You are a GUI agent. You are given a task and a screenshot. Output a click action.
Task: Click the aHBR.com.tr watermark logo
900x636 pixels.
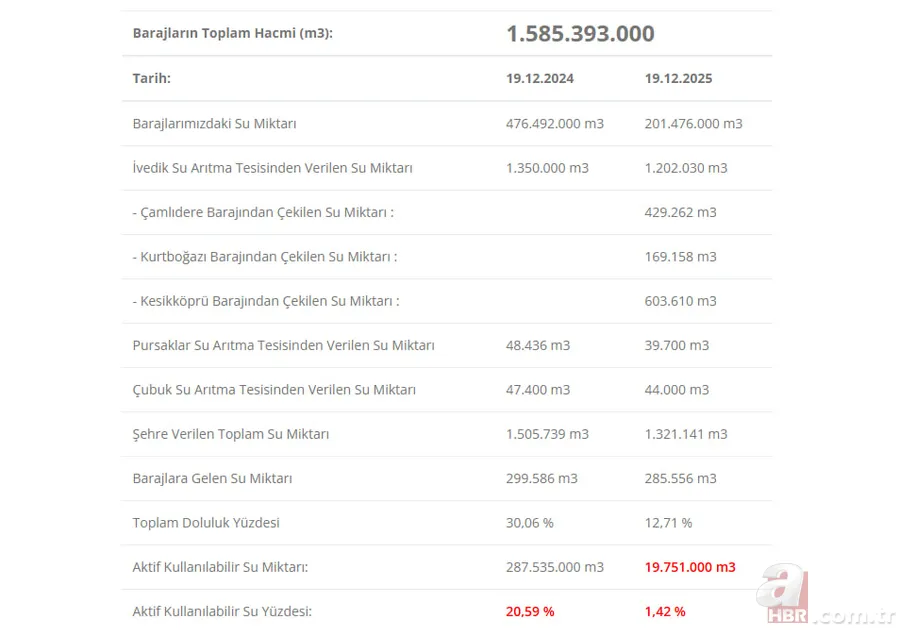coord(824,598)
